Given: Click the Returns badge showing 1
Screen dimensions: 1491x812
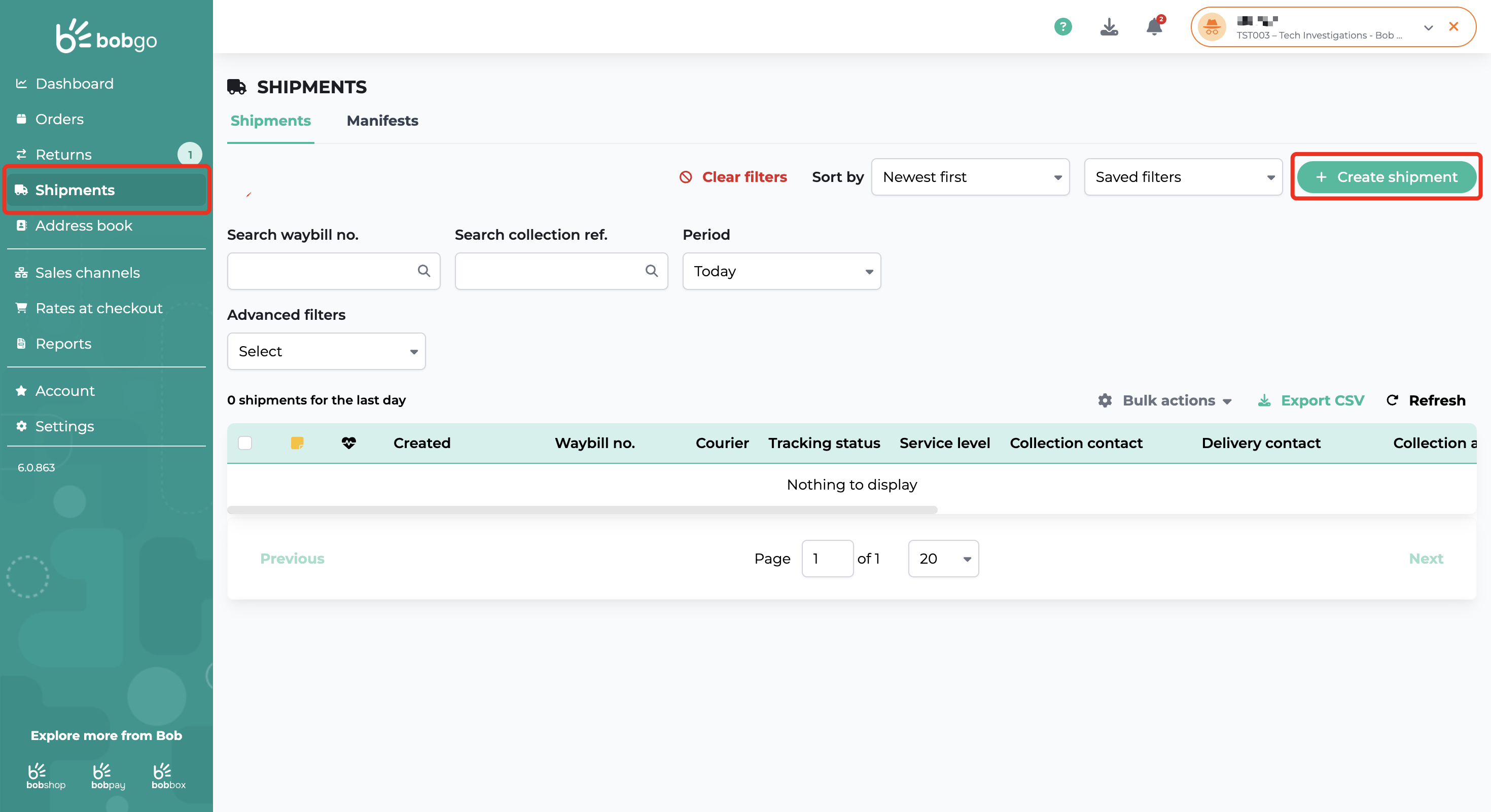Looking at the screenshot, I should tap(189, 155).
